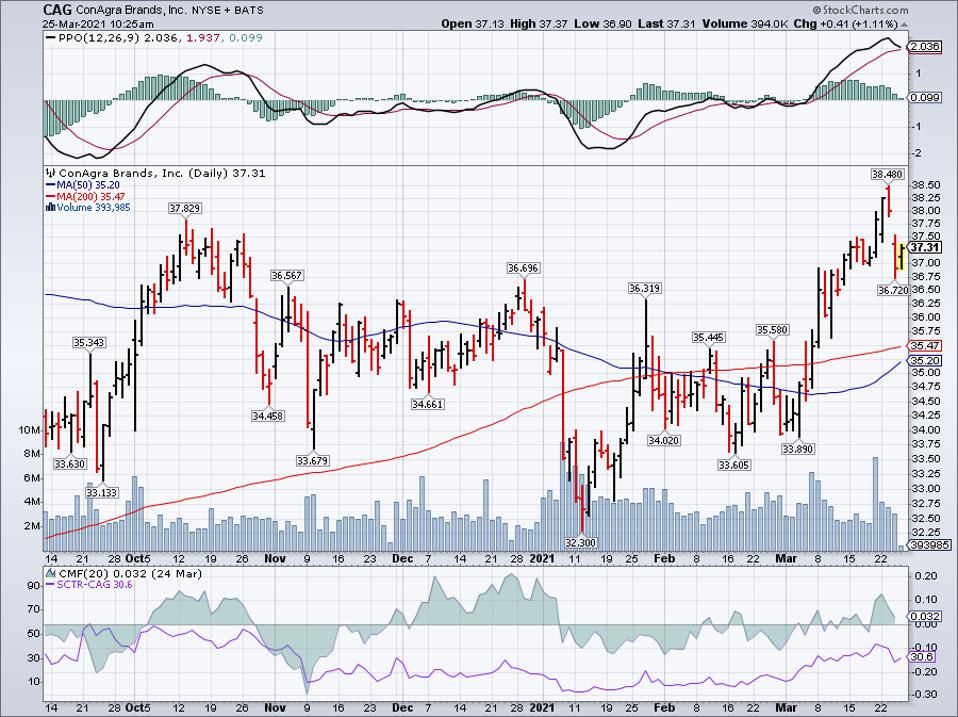The width and height of the screenshot is (958, 717).
Task: Click the 35.343 price label
Action: pyautogui.click(x=89, y=343)
